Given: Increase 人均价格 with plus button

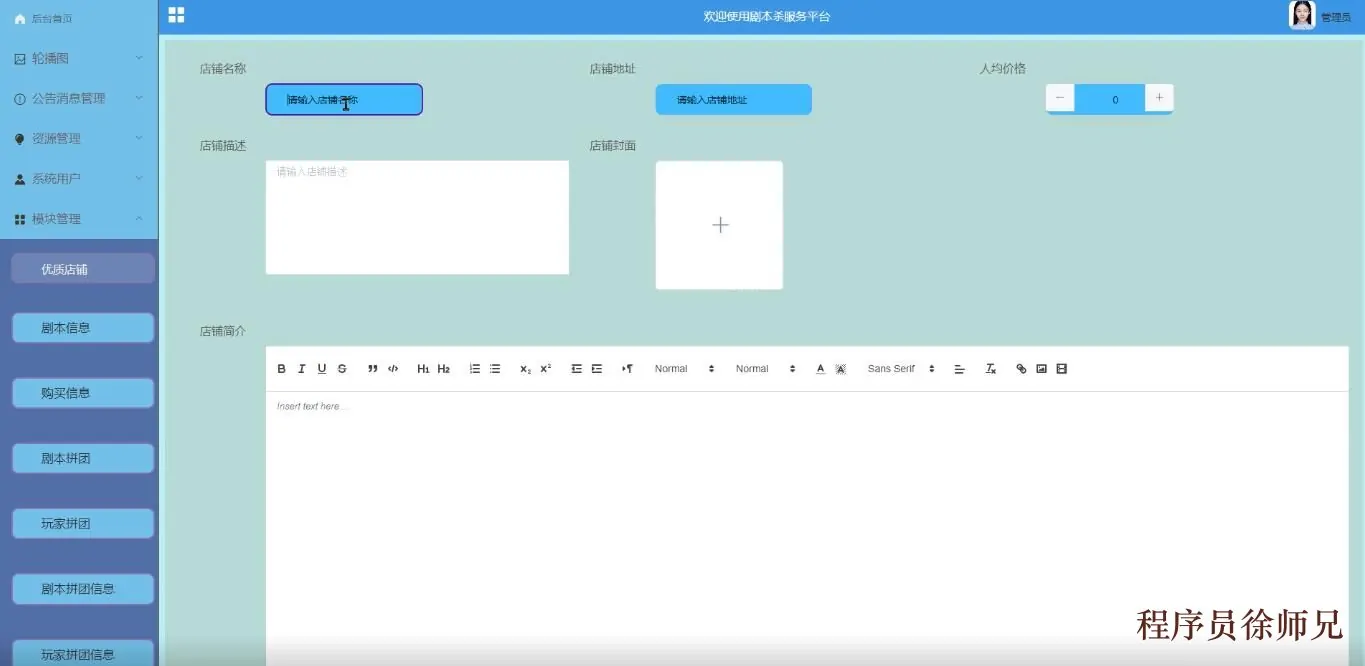Looking at the screenshot, I should coord(1159,98).
